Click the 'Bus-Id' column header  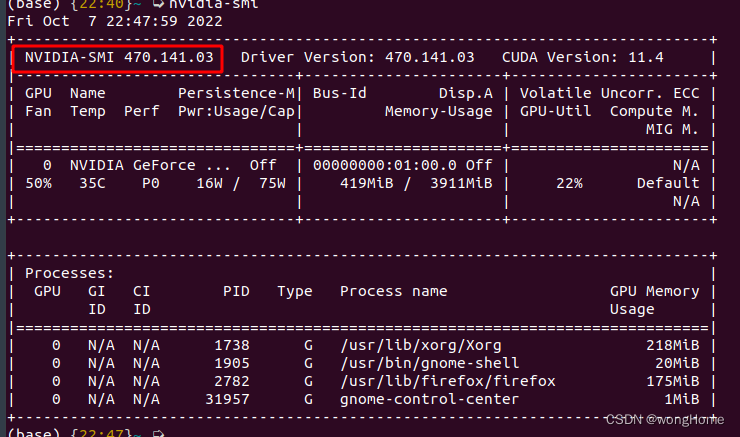click(x=339, y=93)
